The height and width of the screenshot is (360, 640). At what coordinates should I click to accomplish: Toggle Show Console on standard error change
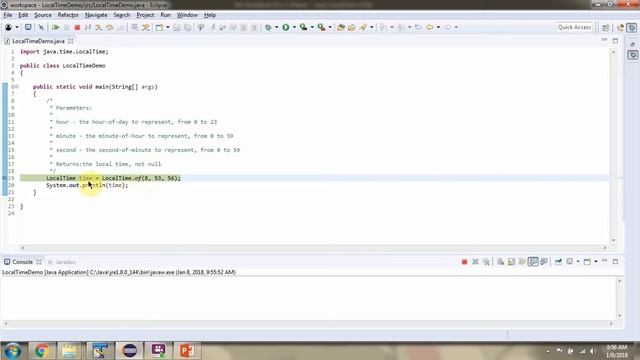(x=544, y=262)
